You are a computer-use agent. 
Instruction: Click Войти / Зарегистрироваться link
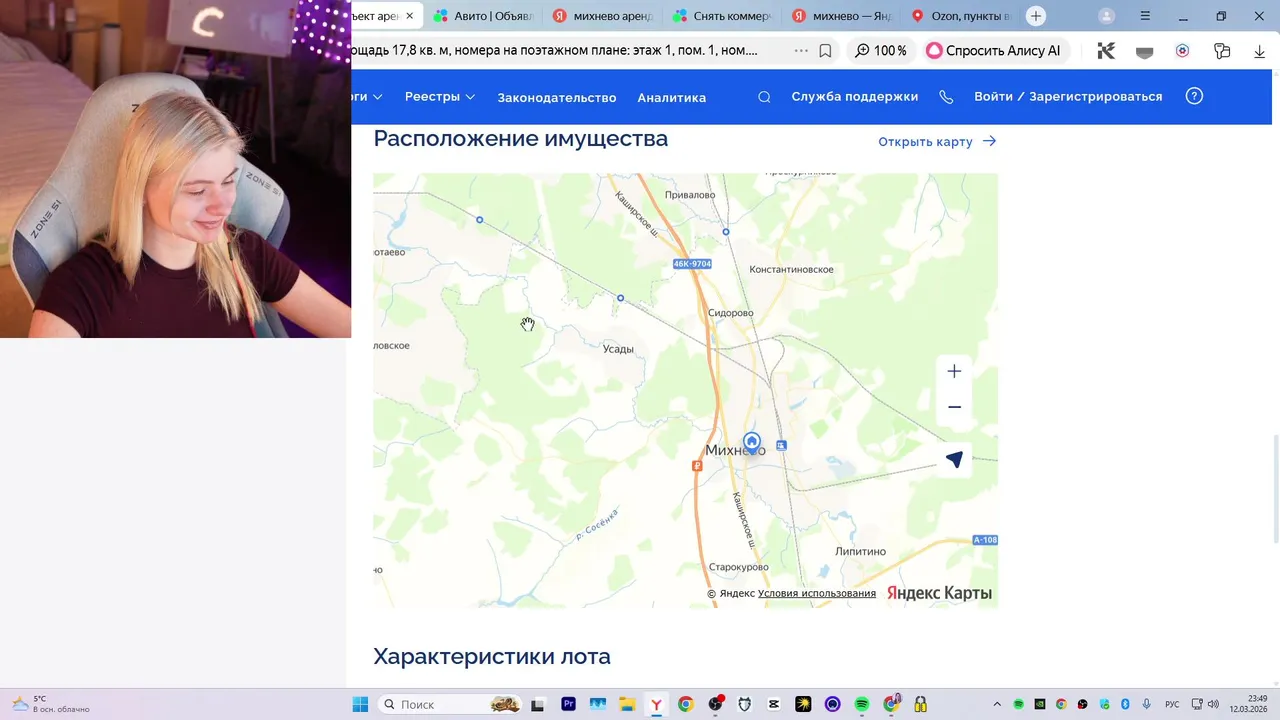pos(1068,97)
